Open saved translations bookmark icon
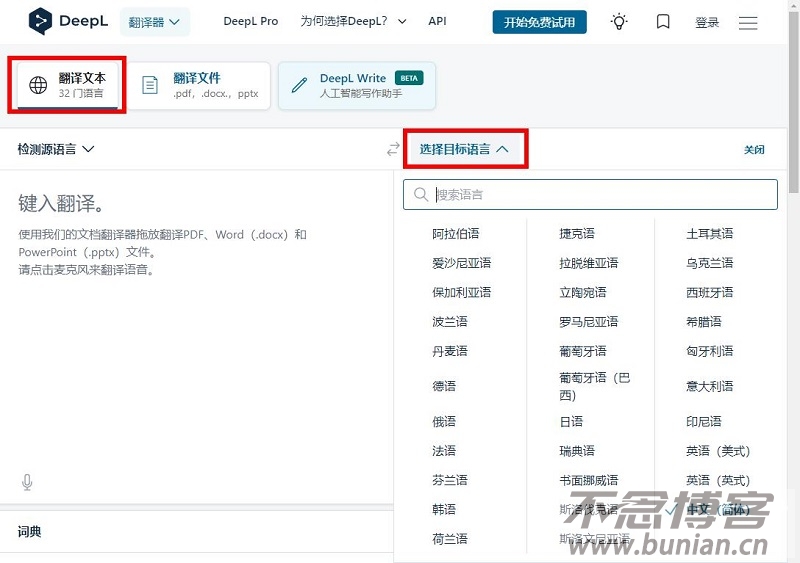 pyautogui.click(x=663, y=21)
